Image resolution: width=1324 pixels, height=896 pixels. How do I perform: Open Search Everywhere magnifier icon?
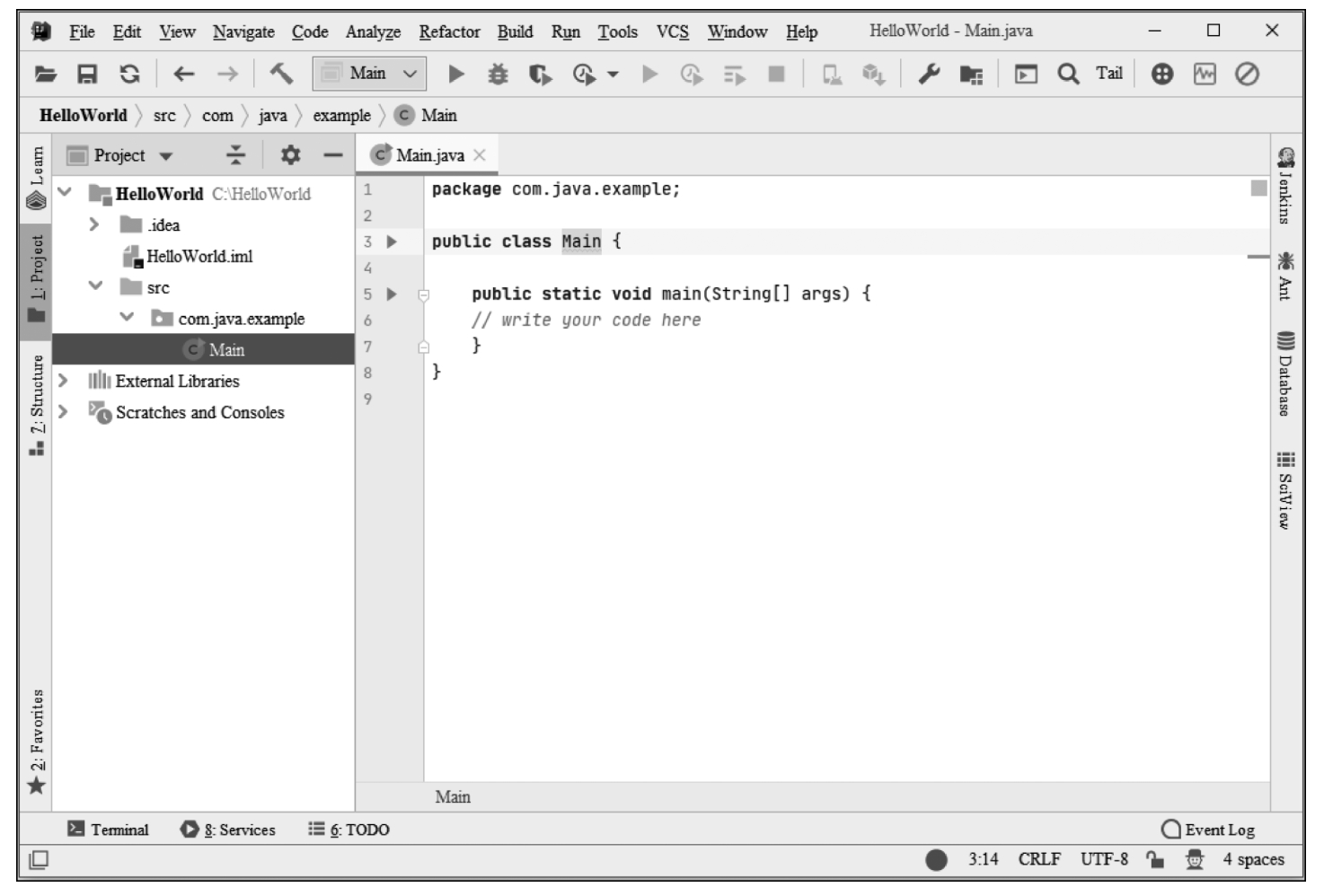pyautogui.click(x=1068, y=74)
